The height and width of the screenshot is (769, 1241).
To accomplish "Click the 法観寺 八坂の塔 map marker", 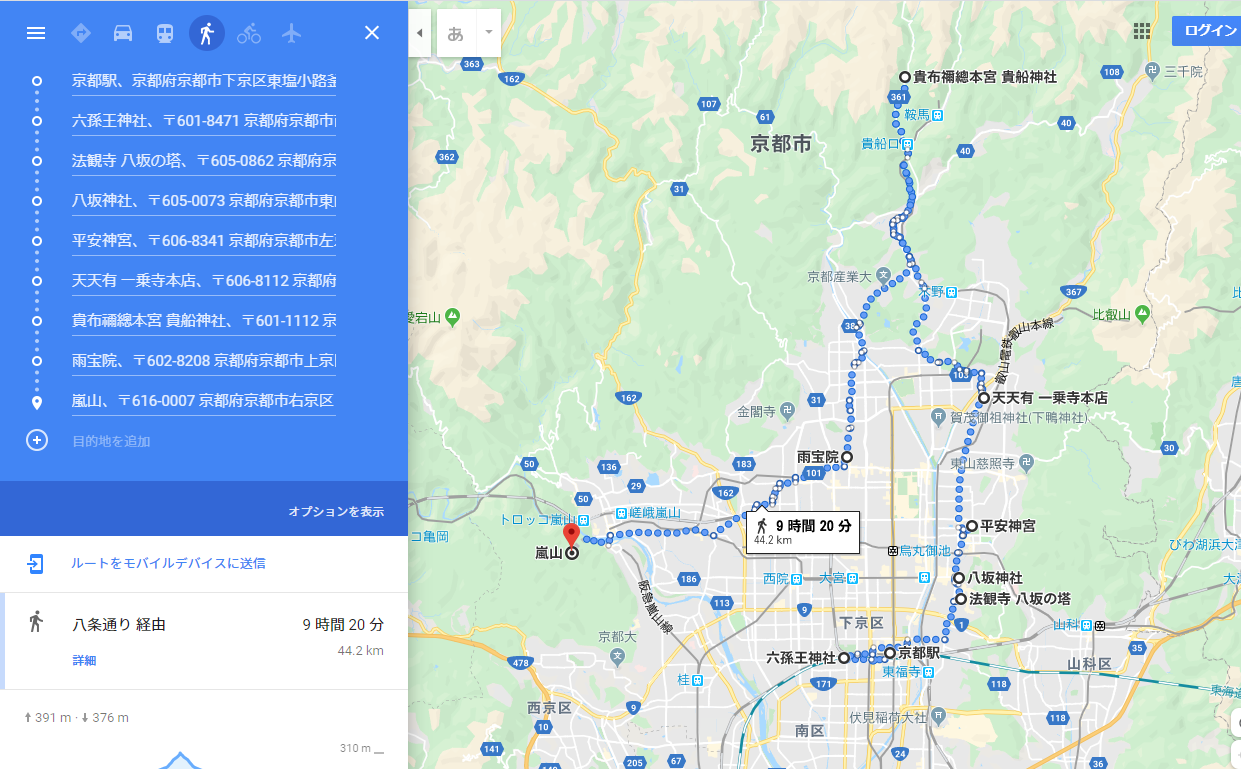I will 962,599.
